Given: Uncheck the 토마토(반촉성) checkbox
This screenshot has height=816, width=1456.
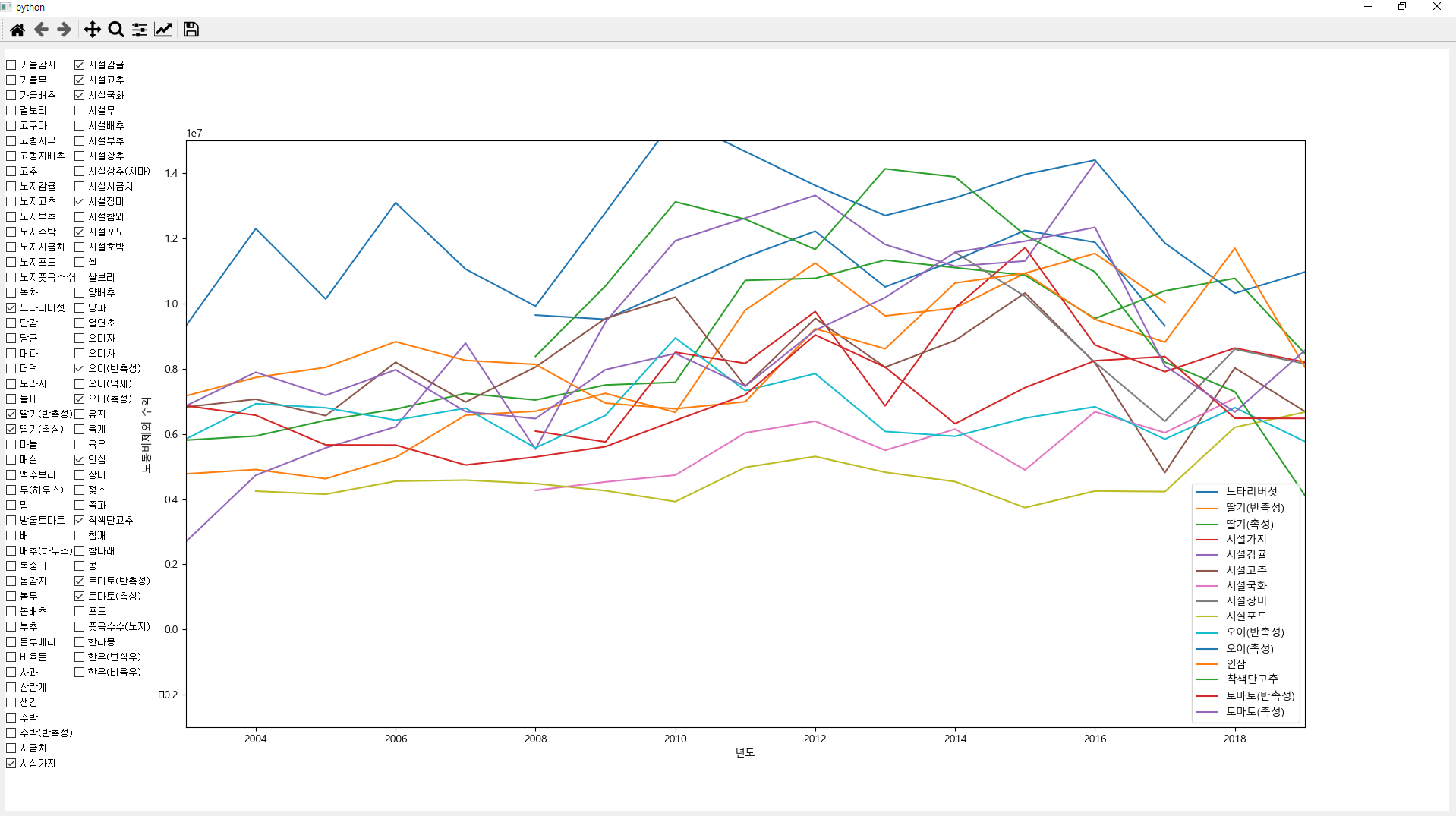Looking at the screenshot, I should 80,581.
